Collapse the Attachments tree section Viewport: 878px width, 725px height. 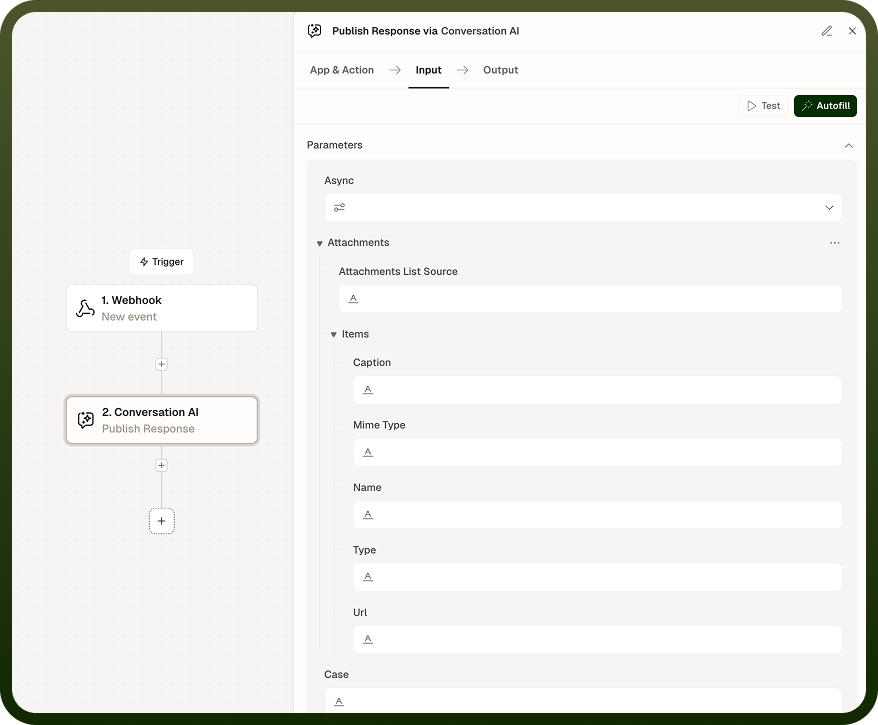click(x=320, y=244)
